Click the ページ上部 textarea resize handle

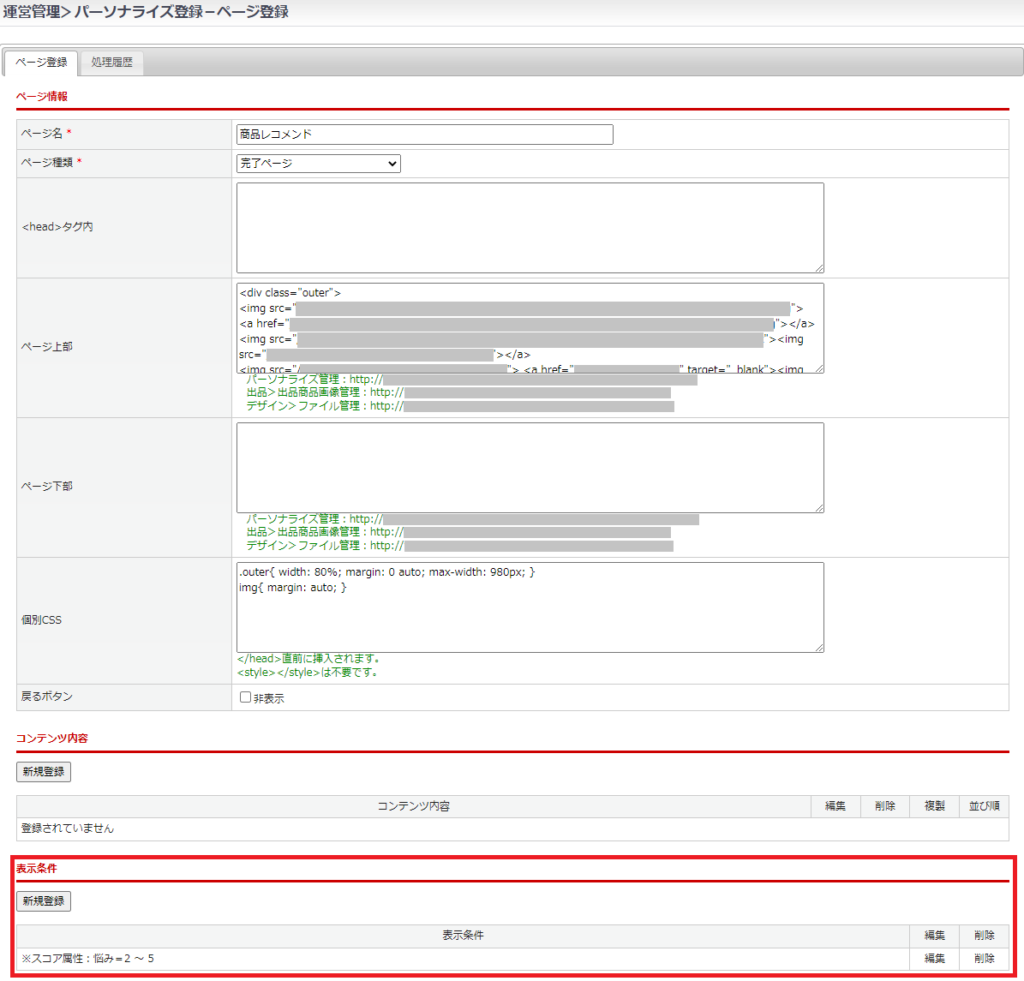[819, 368]
